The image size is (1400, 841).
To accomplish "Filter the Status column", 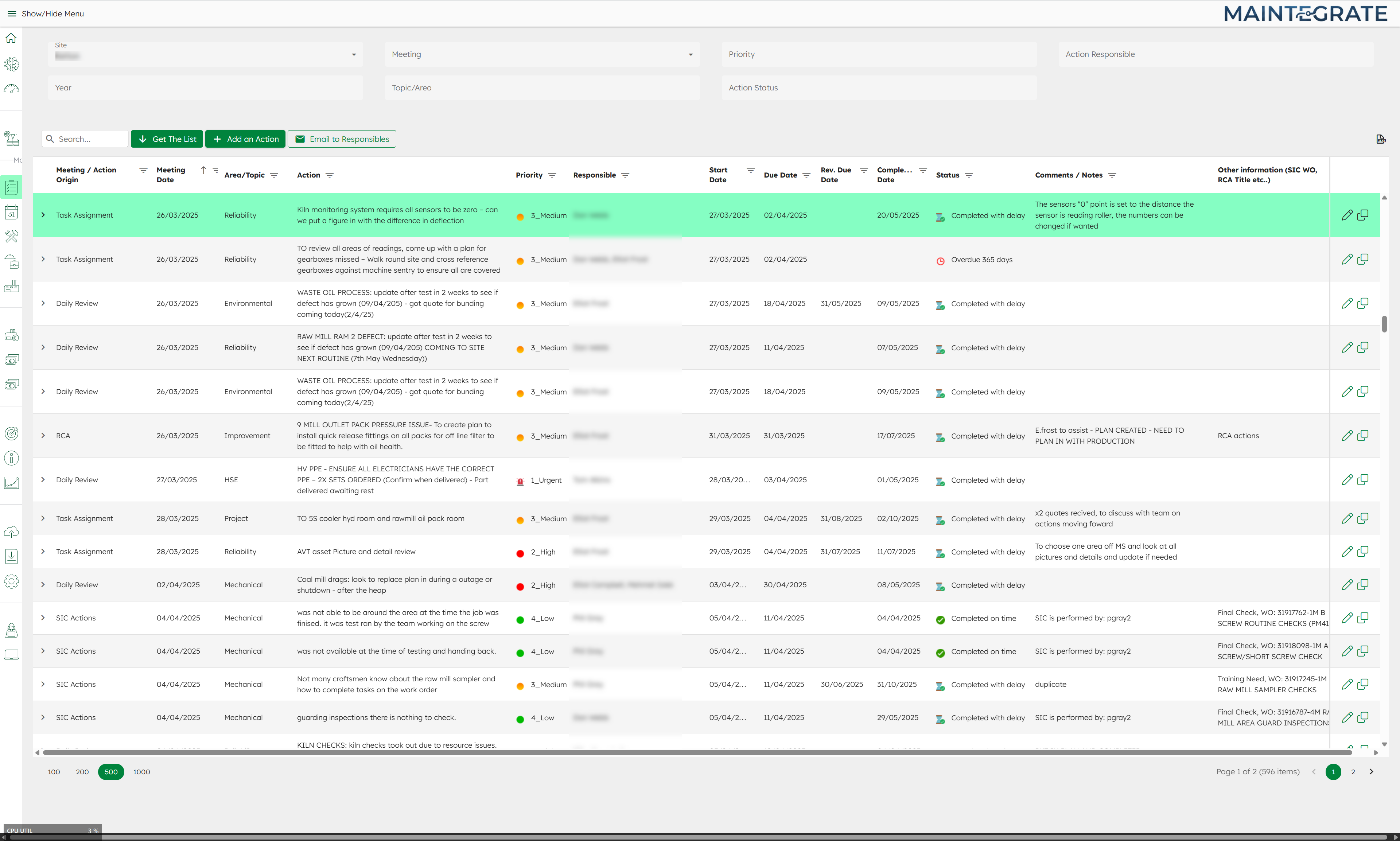I will tap(969, 176).
